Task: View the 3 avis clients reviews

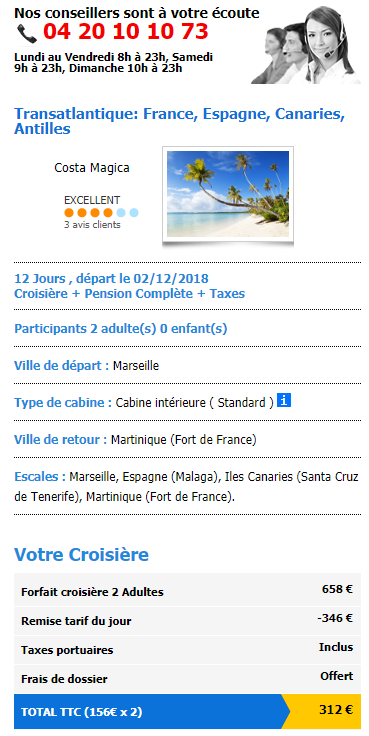Action: pyautogui.click(x=92, y=225)
